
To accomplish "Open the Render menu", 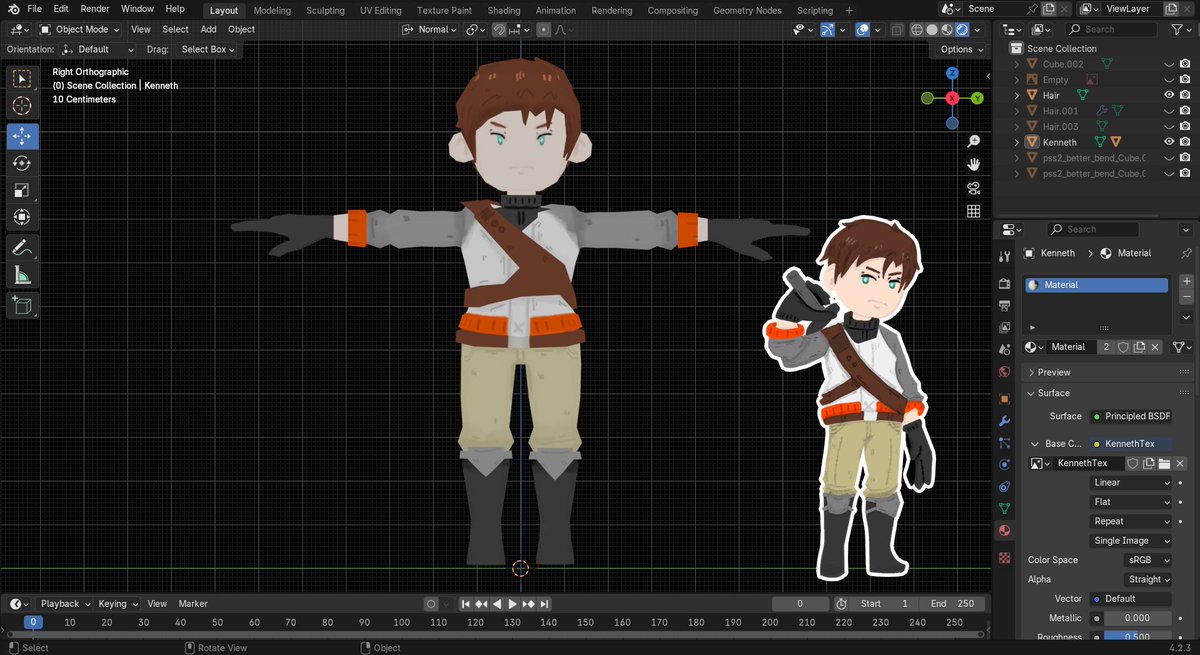I will coord(95,9).
